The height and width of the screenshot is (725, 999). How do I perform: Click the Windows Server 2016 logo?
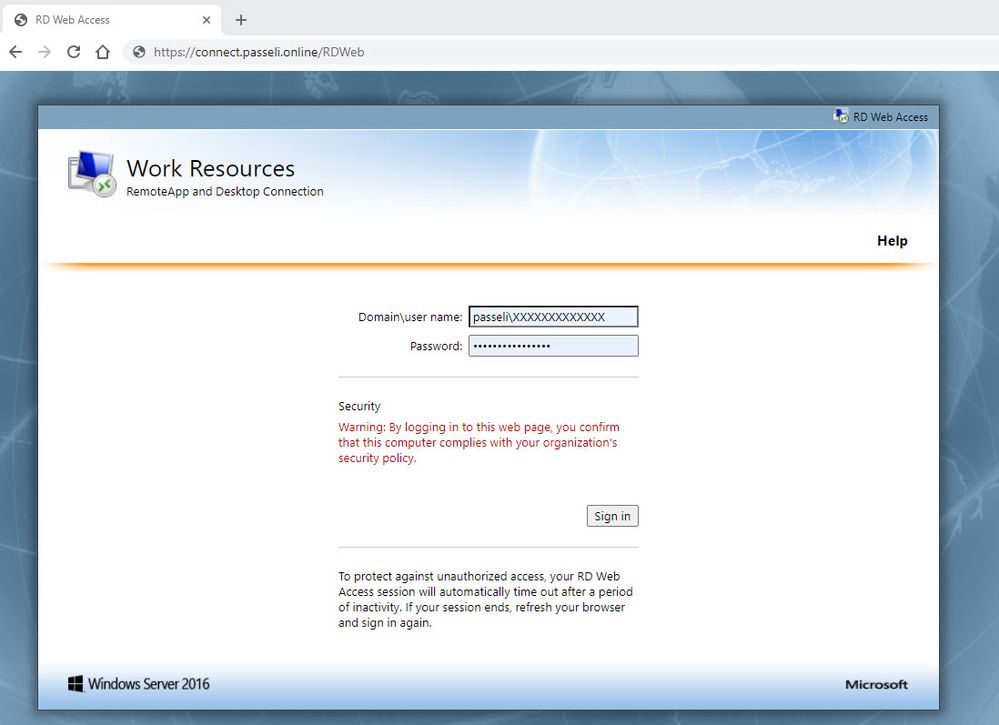(x=139, y=684)
